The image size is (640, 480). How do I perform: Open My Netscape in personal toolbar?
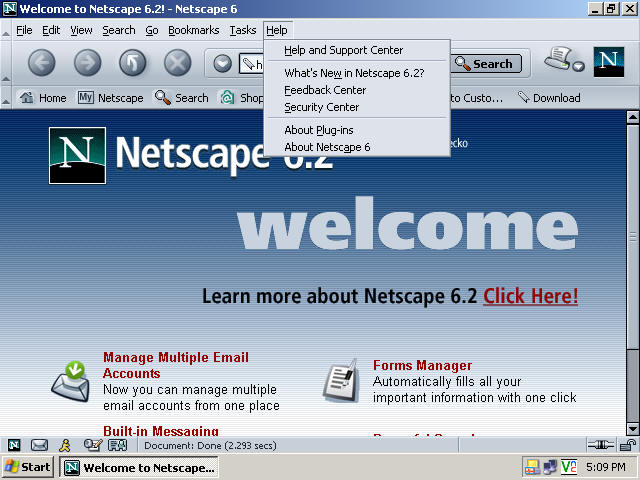pyautogui.click(x=111, y=98)
